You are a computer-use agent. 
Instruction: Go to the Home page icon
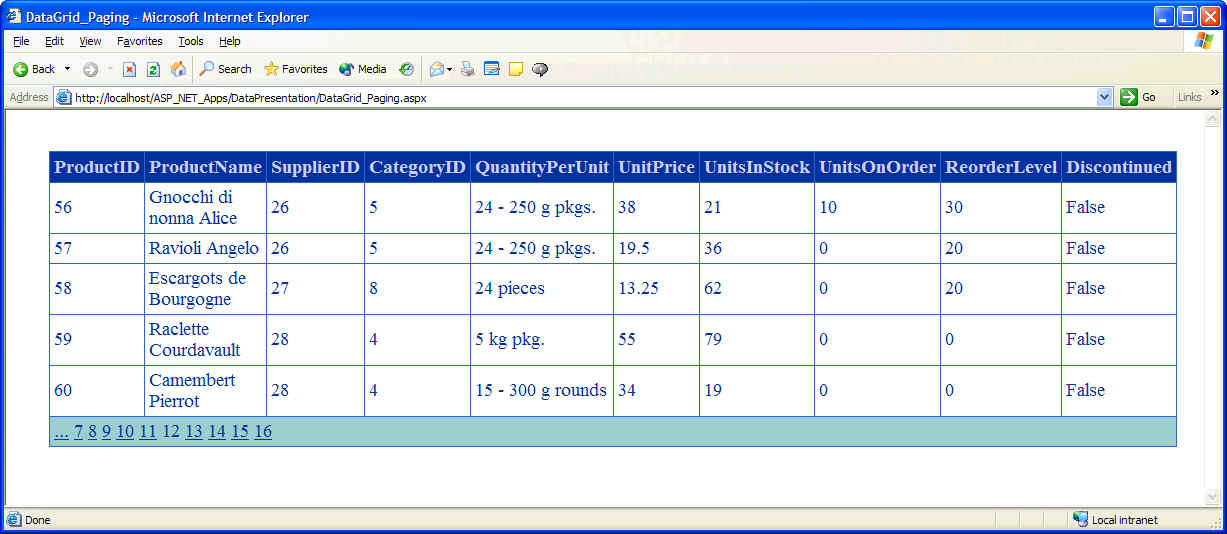(178, 69)
